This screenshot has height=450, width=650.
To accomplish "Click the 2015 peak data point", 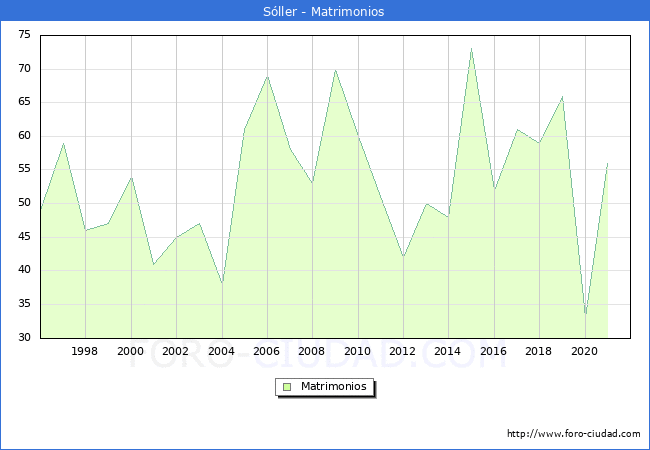I will pos(471,49).
